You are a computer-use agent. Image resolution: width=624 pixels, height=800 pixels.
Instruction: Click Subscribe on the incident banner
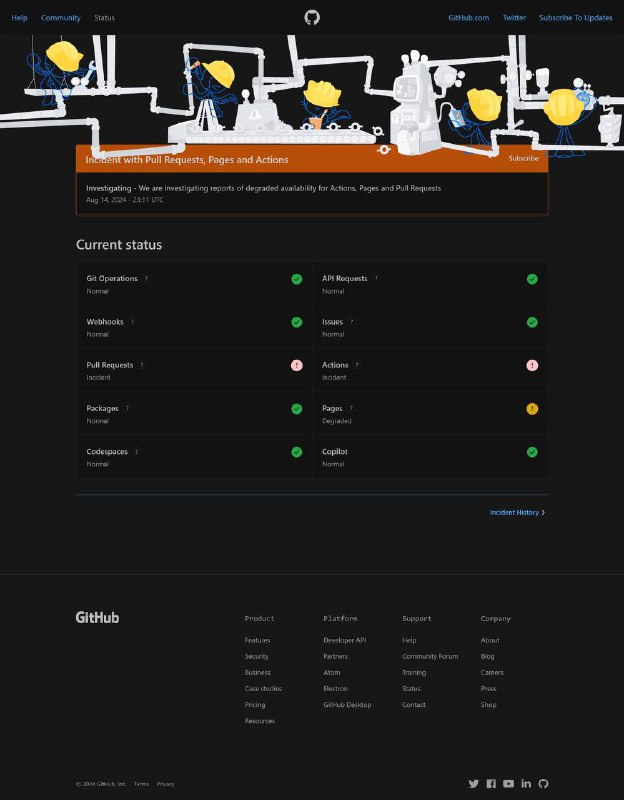pos(523,159)
